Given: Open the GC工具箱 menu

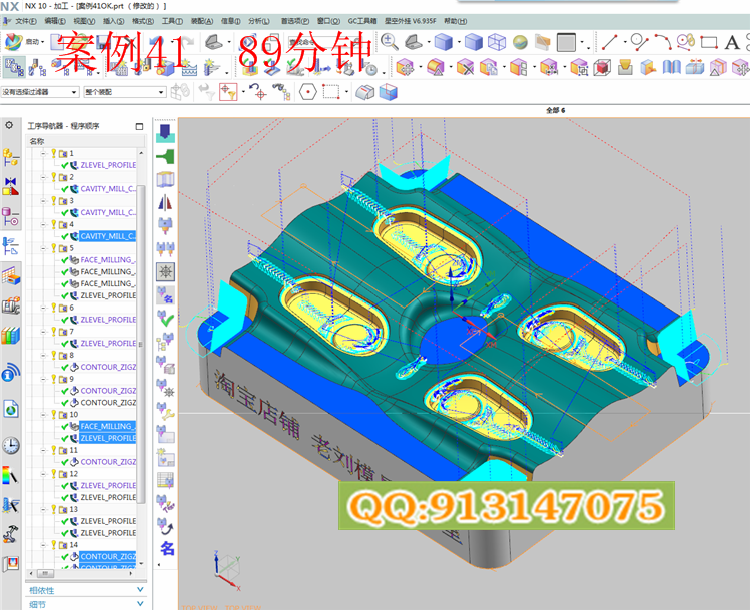Looking at the screenshot, I should click(362, 21).
